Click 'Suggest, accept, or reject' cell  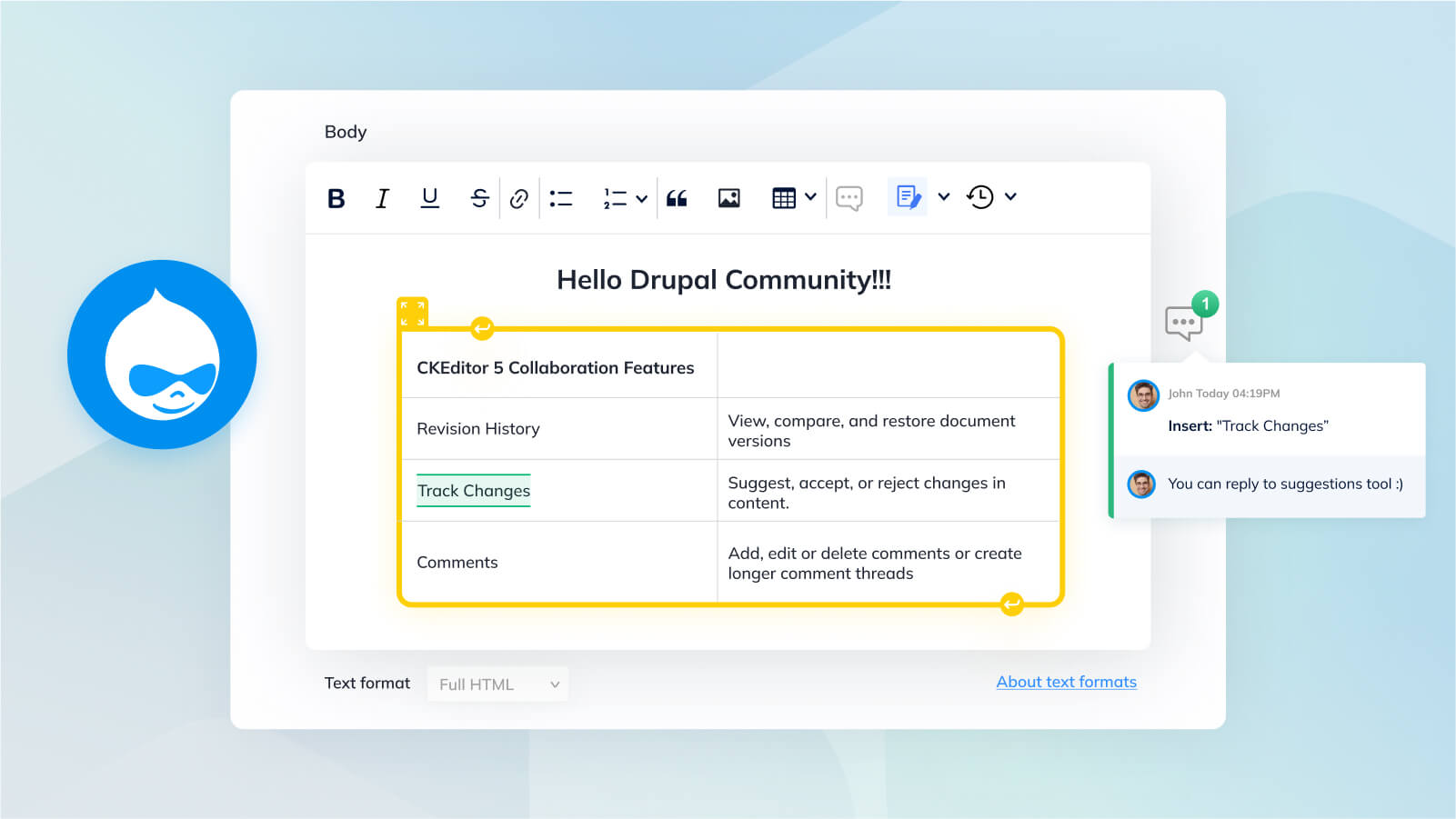coord(889,491)
